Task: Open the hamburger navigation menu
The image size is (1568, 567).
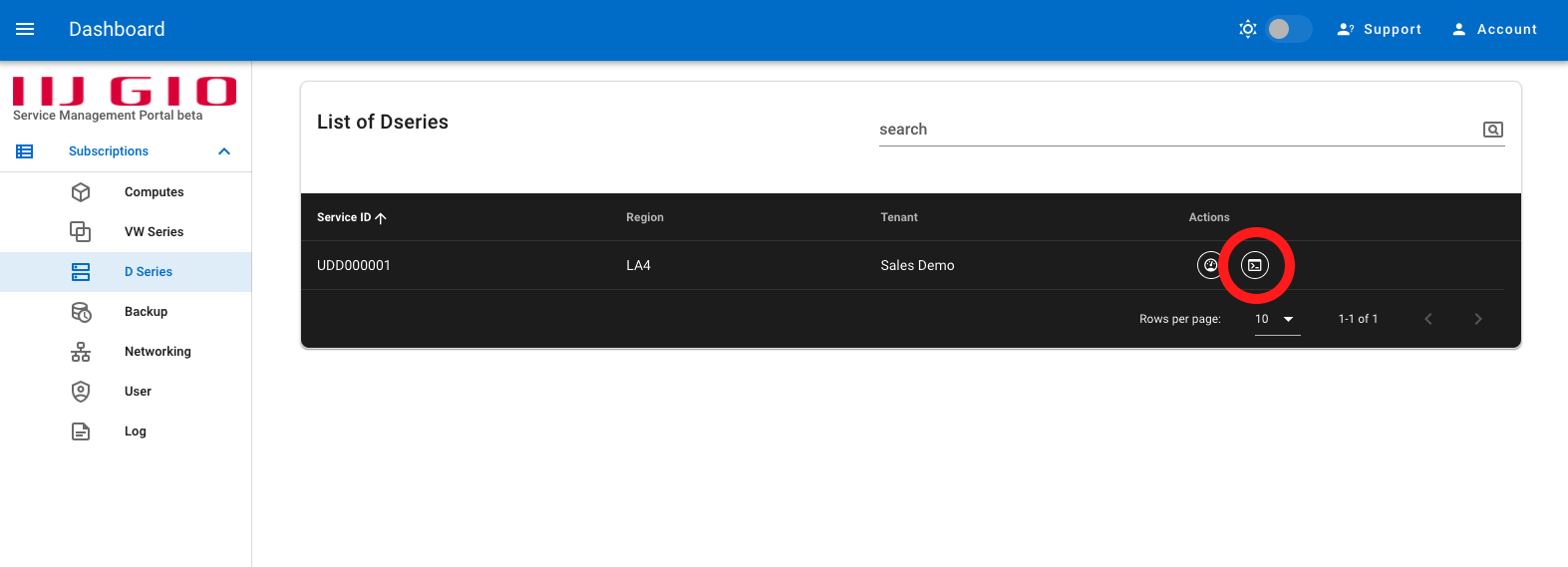Action: coord(25,30)
